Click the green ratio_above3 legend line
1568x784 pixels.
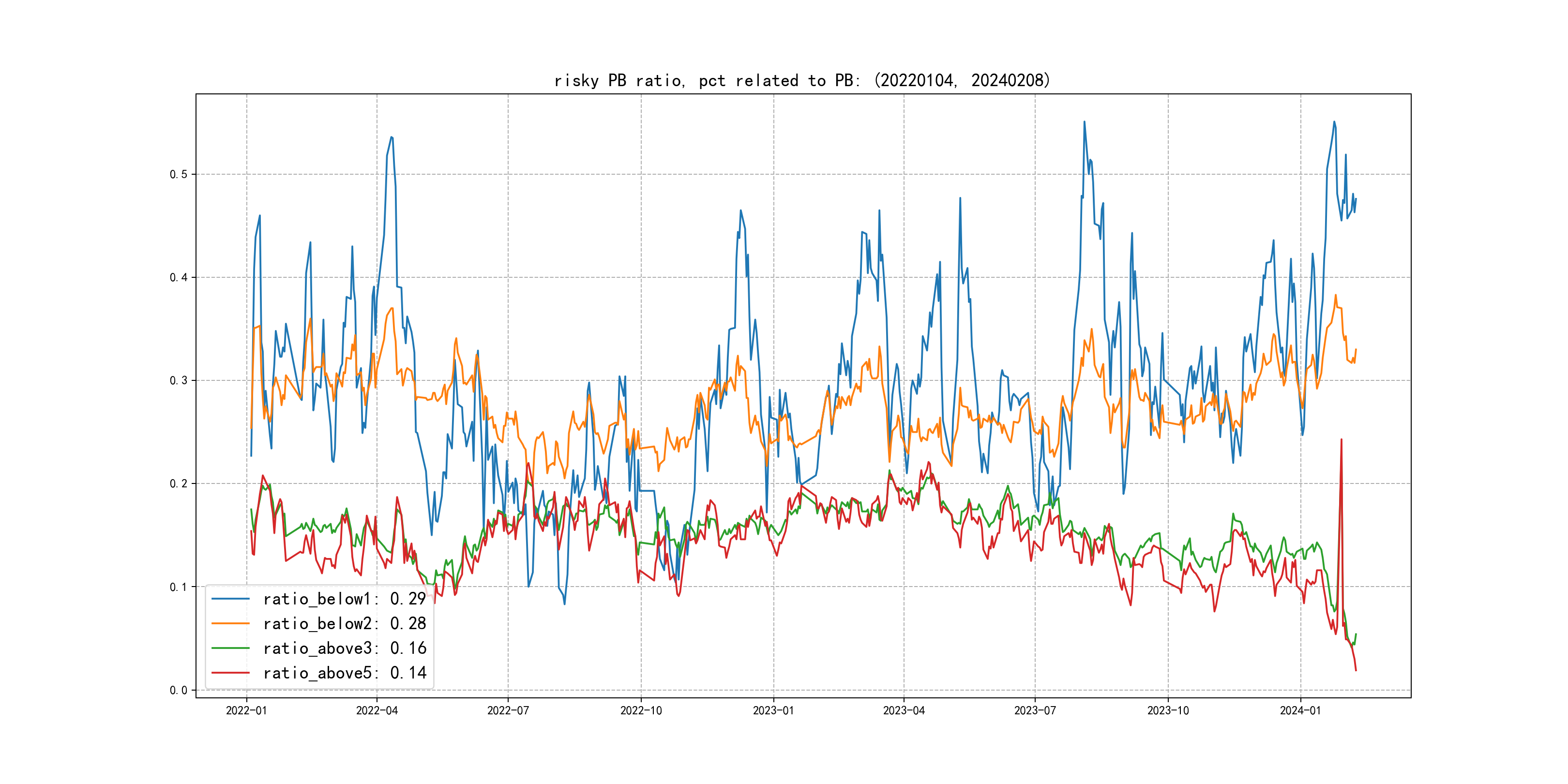(x=230, y=648)
